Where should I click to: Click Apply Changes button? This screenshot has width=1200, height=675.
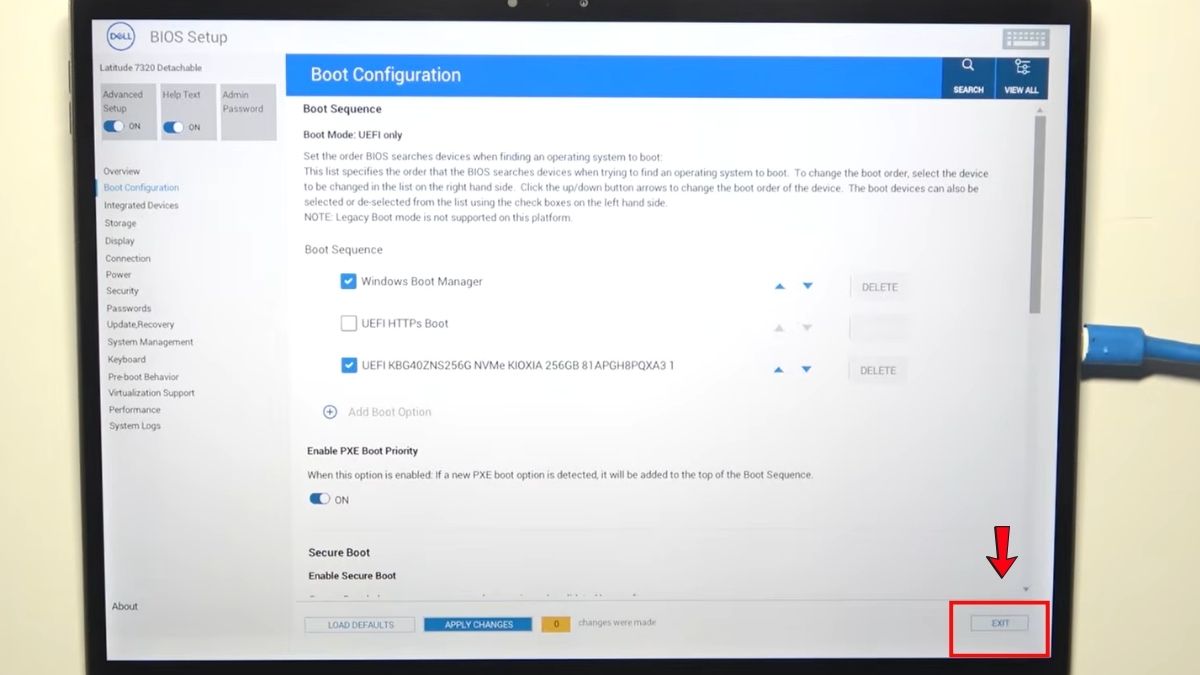click(479, 624)
